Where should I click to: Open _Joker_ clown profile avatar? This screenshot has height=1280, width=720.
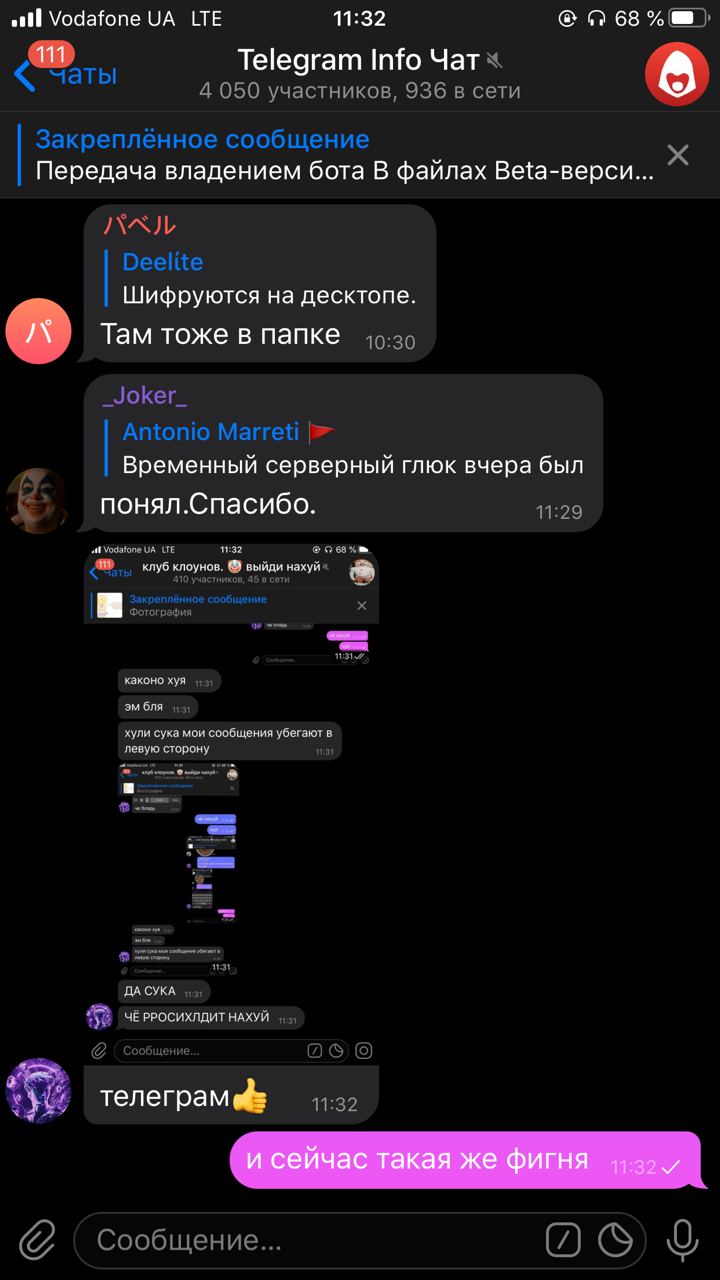pos(38,500)
